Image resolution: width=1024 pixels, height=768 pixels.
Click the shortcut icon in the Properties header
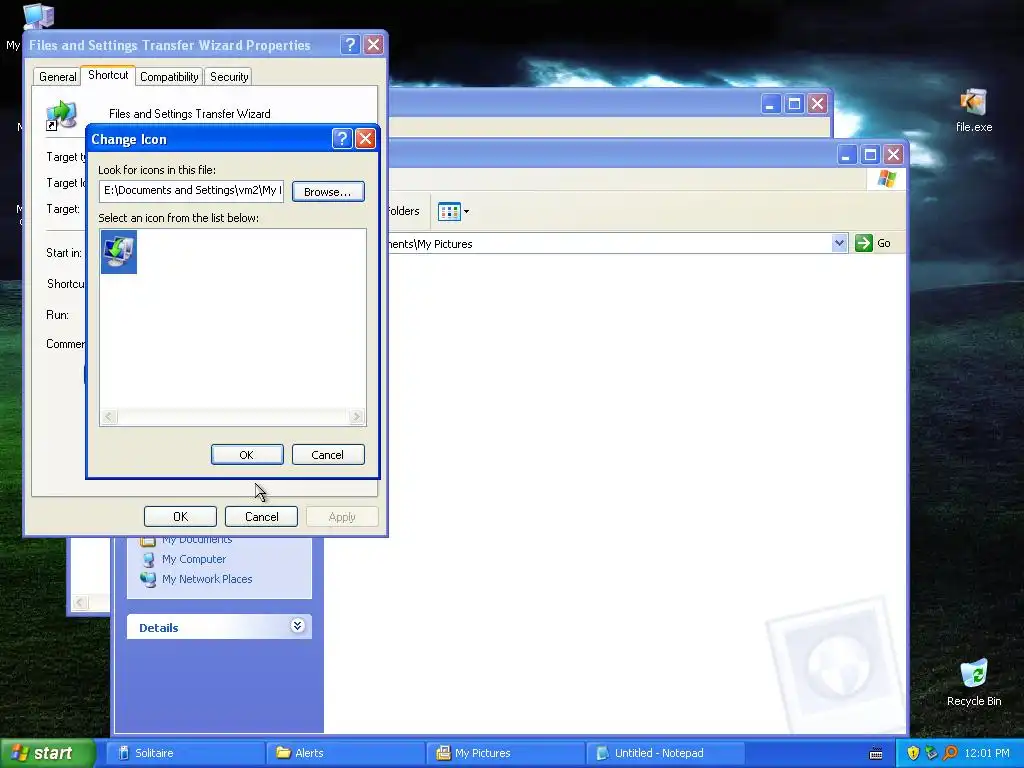pos(61,115)
